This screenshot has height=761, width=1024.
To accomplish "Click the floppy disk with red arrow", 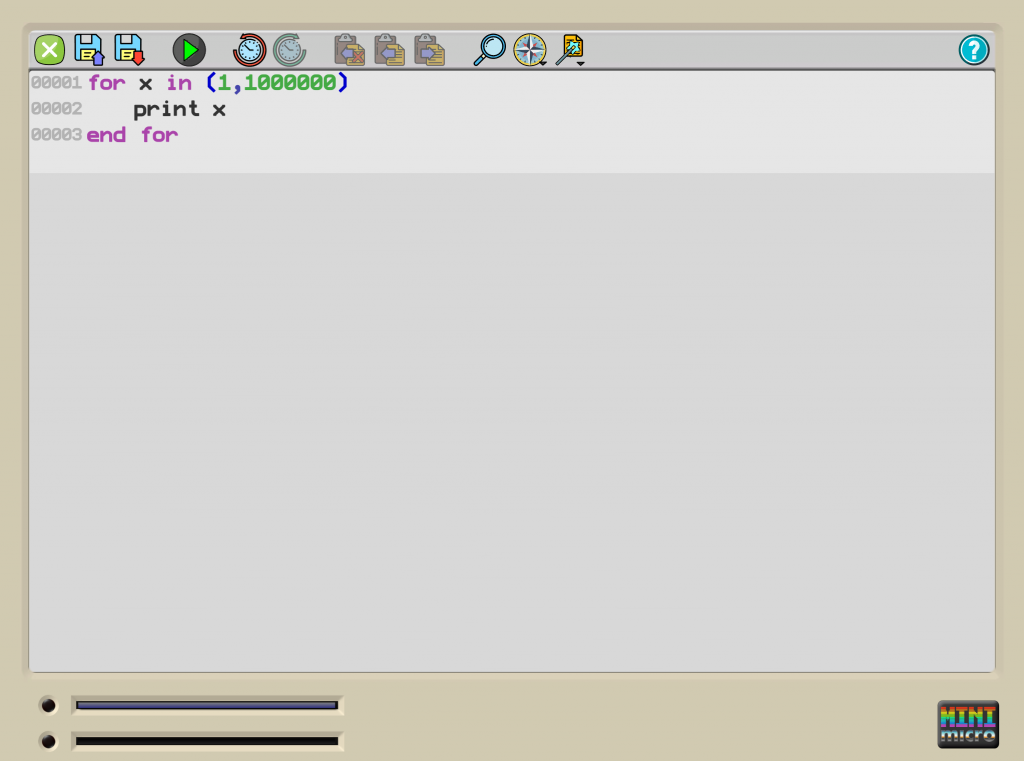I will click(x=129, y=50).
